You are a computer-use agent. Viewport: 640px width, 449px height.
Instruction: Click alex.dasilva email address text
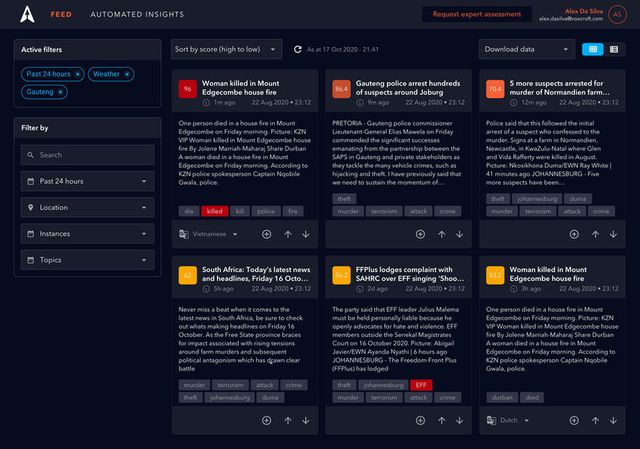571,19
